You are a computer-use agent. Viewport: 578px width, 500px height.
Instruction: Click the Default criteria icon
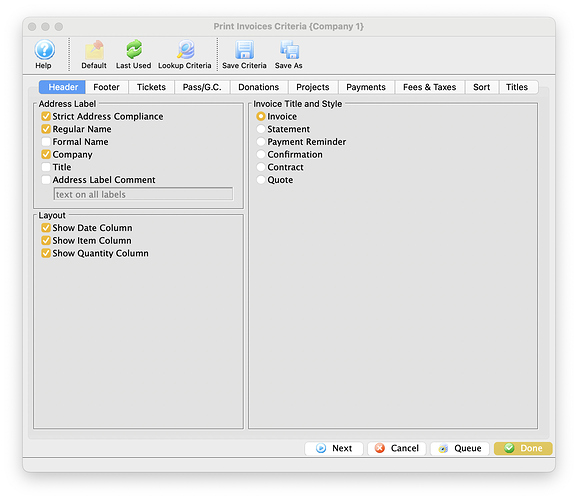(x=94, y=50)
